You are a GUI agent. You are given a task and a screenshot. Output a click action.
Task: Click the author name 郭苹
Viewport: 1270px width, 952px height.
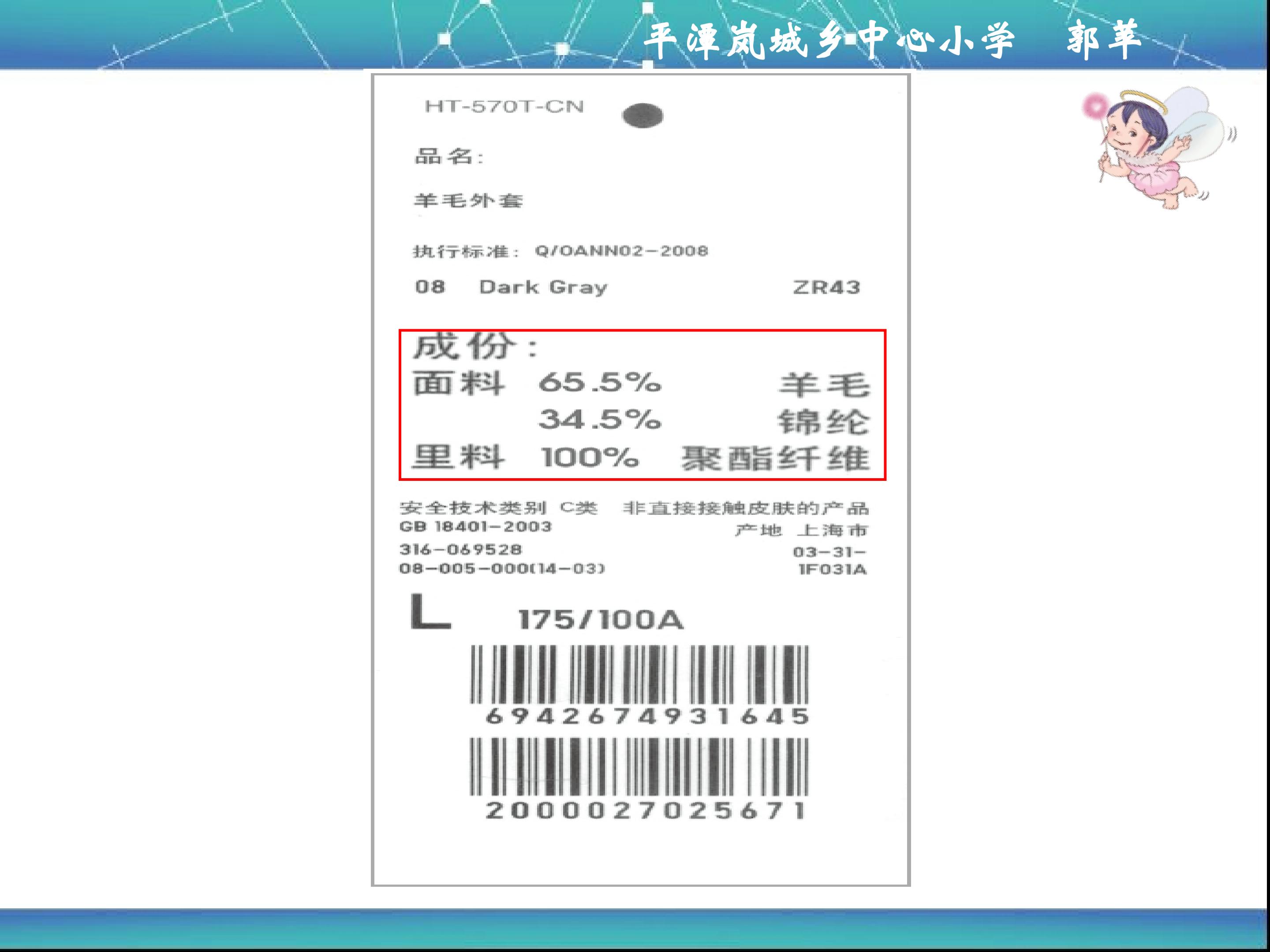pyautogui.click(x=1103, y=40)
